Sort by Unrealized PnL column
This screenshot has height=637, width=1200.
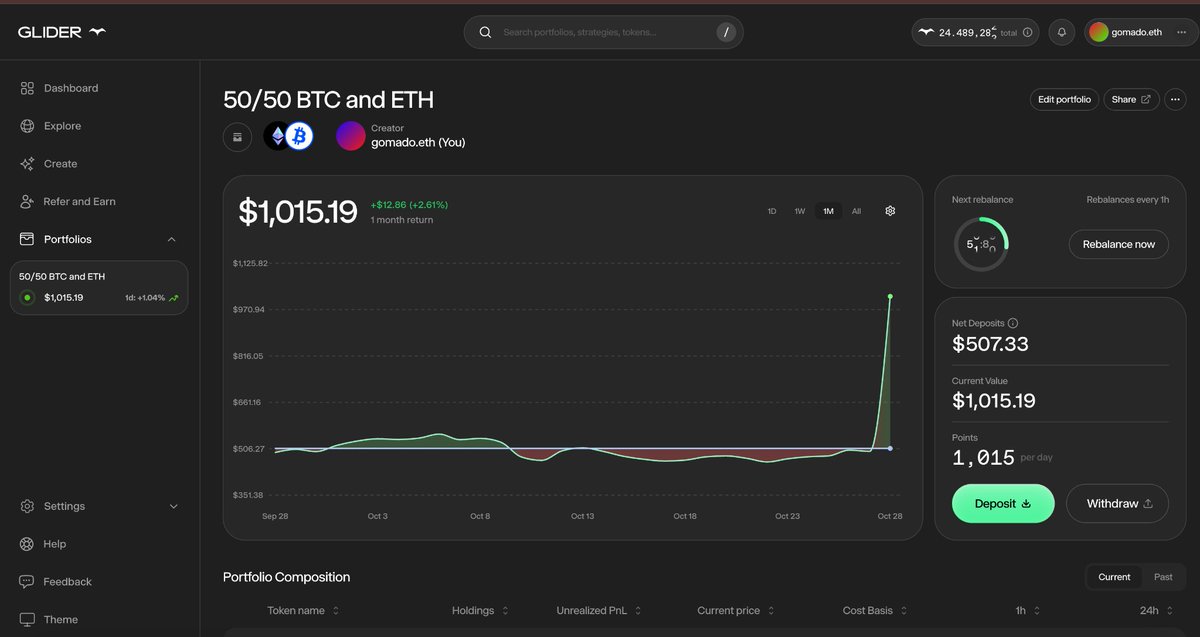click(x=599, y=610)
